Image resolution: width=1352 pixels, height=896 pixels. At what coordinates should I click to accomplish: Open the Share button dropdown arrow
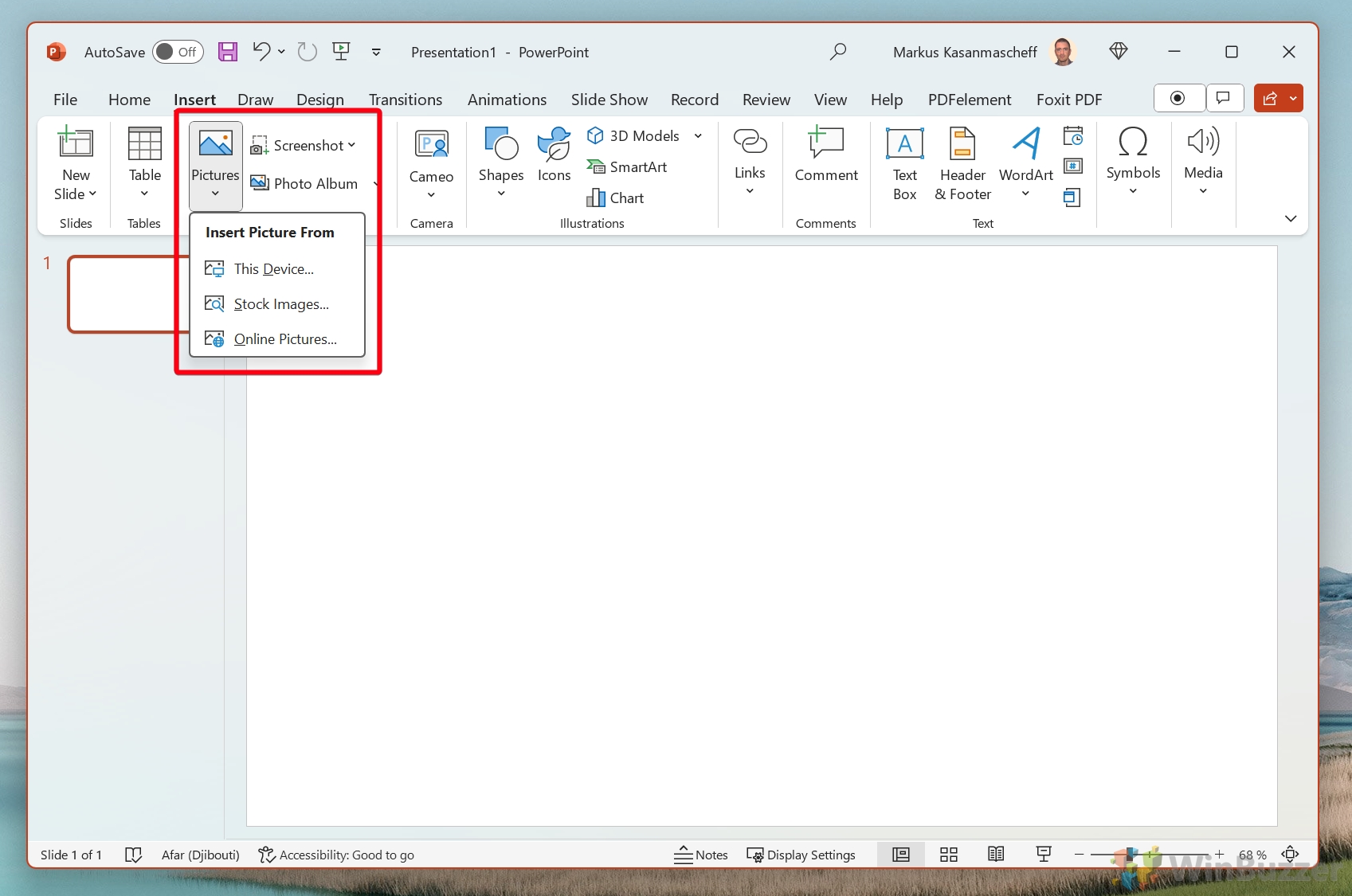click(x=1293, y=98)
